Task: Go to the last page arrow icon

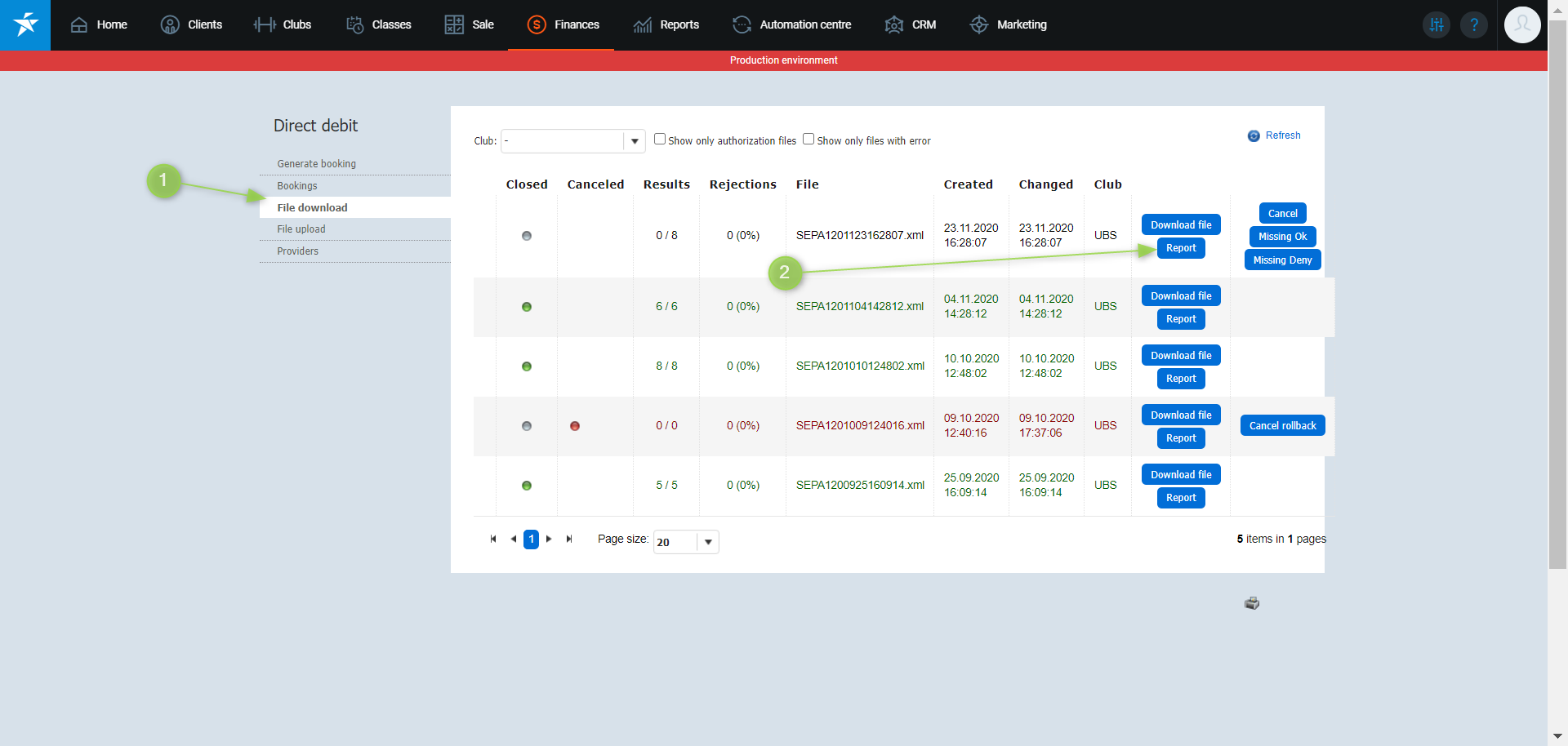Action: point(569,539)
